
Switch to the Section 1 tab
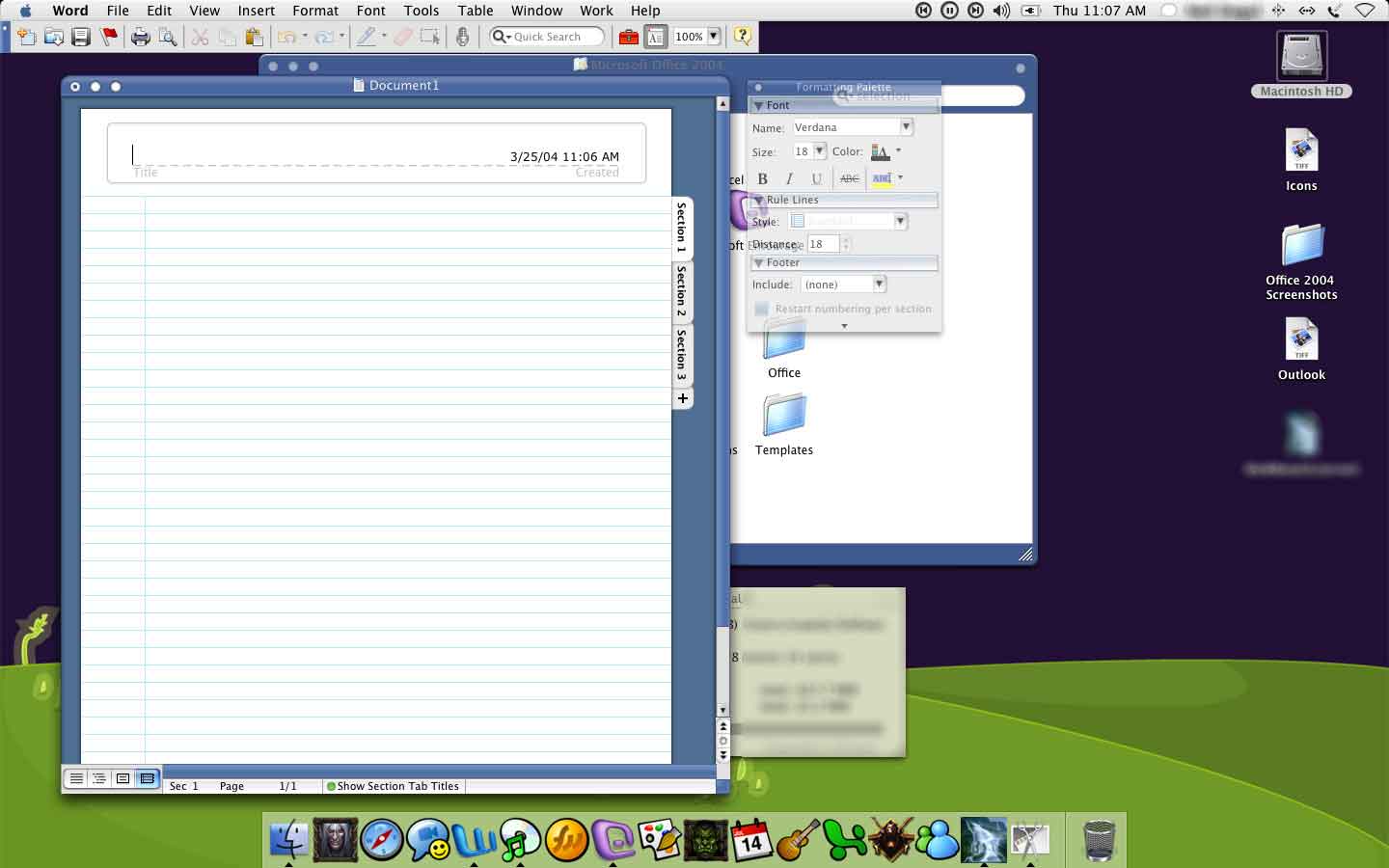coord(682,227)
